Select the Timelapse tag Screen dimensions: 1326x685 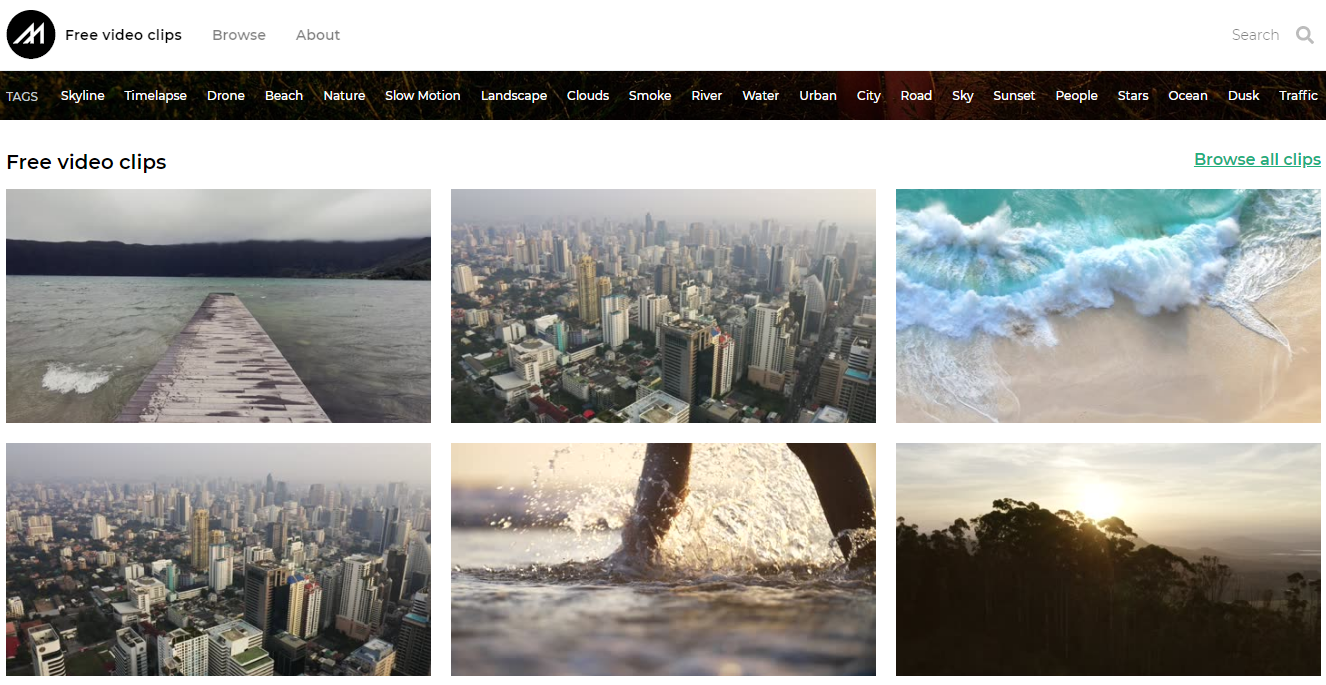coord(155,96)
